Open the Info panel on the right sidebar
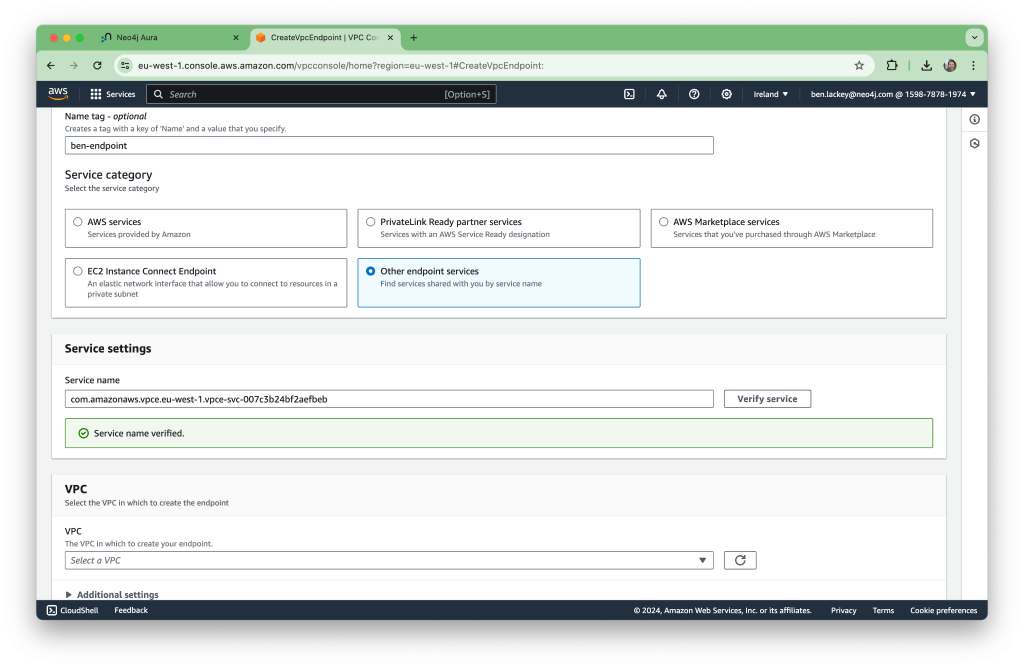This screenshot has height=668, width=1024. click(x=975, y=118)
